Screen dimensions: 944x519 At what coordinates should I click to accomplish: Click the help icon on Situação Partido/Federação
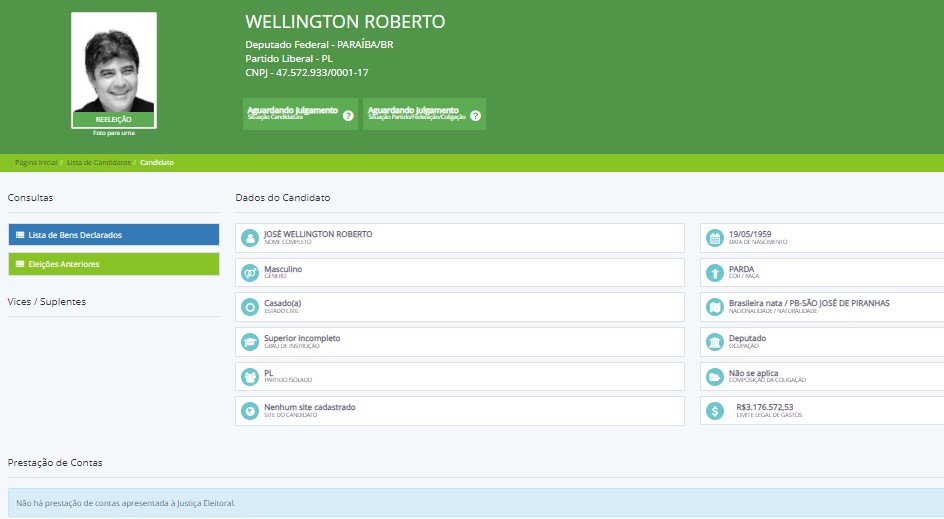[475, 116]
